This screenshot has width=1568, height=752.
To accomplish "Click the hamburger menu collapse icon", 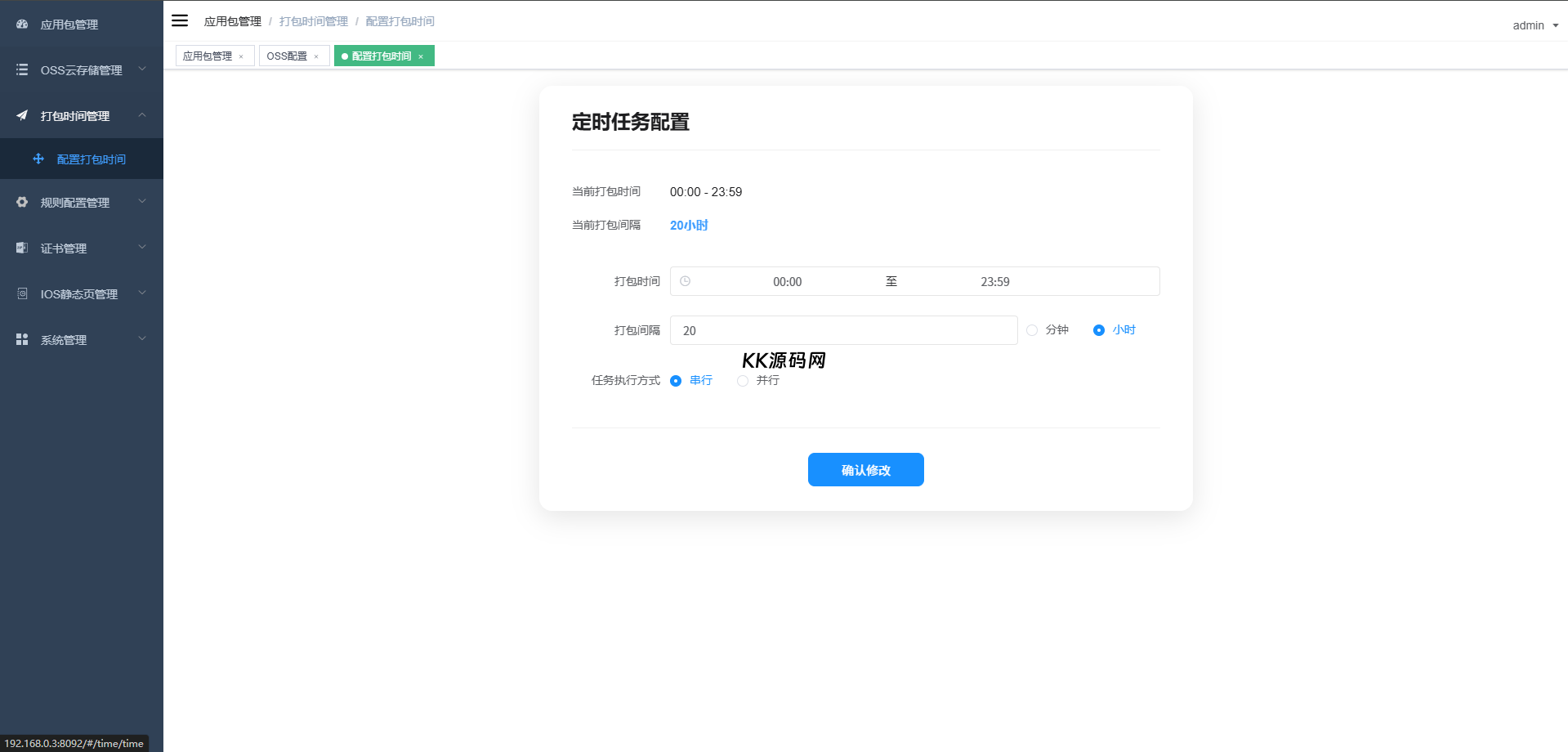I will click(x=180, y=20).
